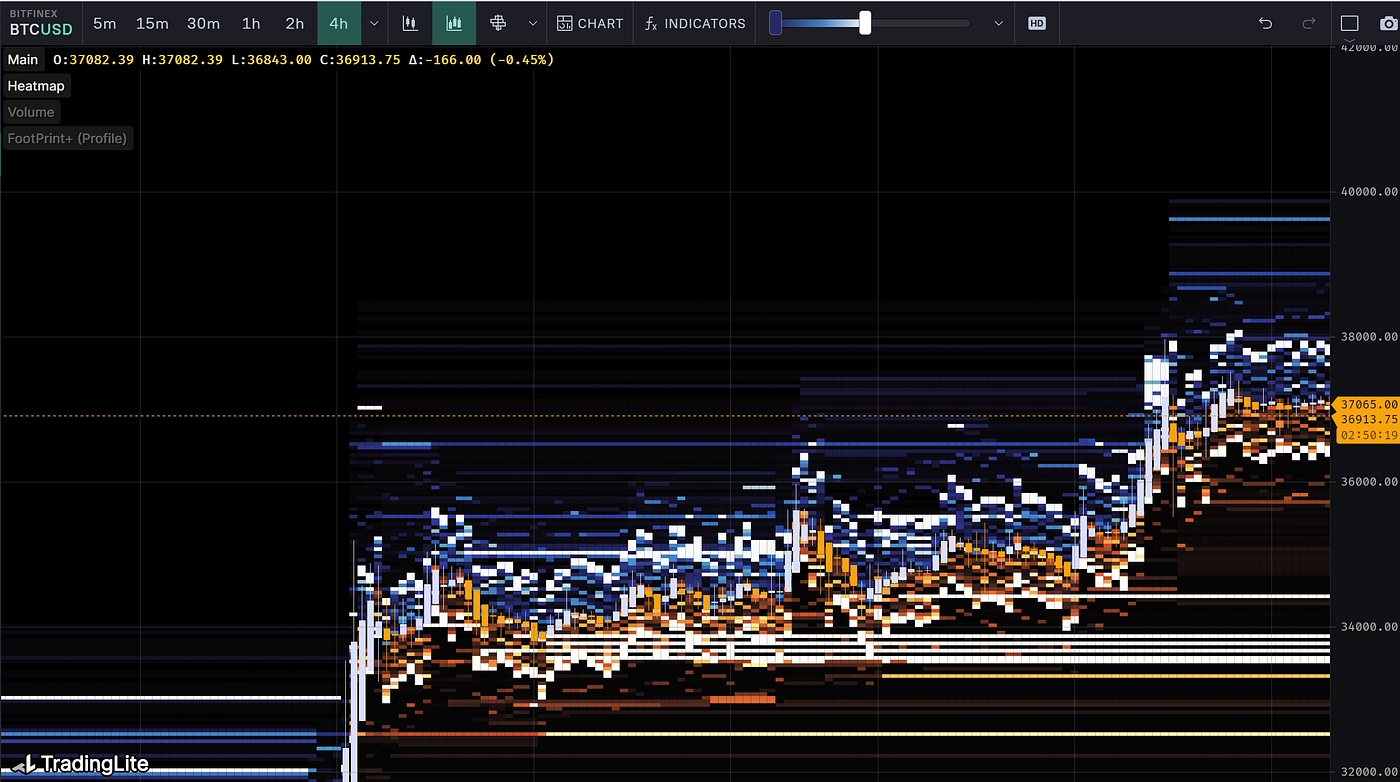The image size is (1400, 782).
Task: Click the heatmap slider dark-blue lower handle
Action: [x=775, y=23]
